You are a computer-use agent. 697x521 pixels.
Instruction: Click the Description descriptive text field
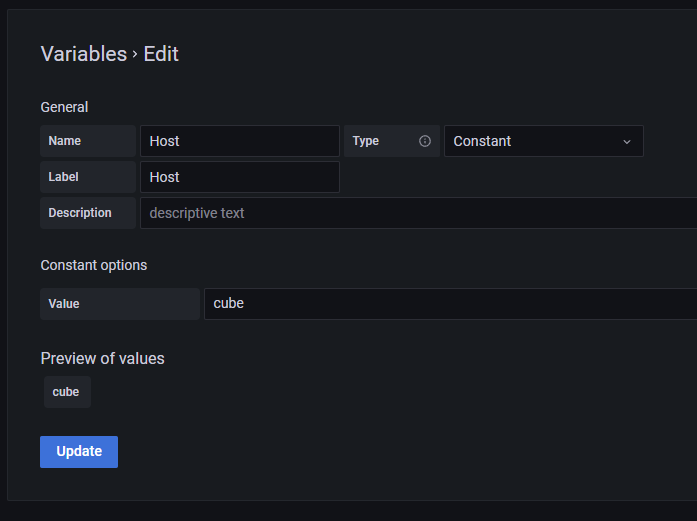[419, 213]
